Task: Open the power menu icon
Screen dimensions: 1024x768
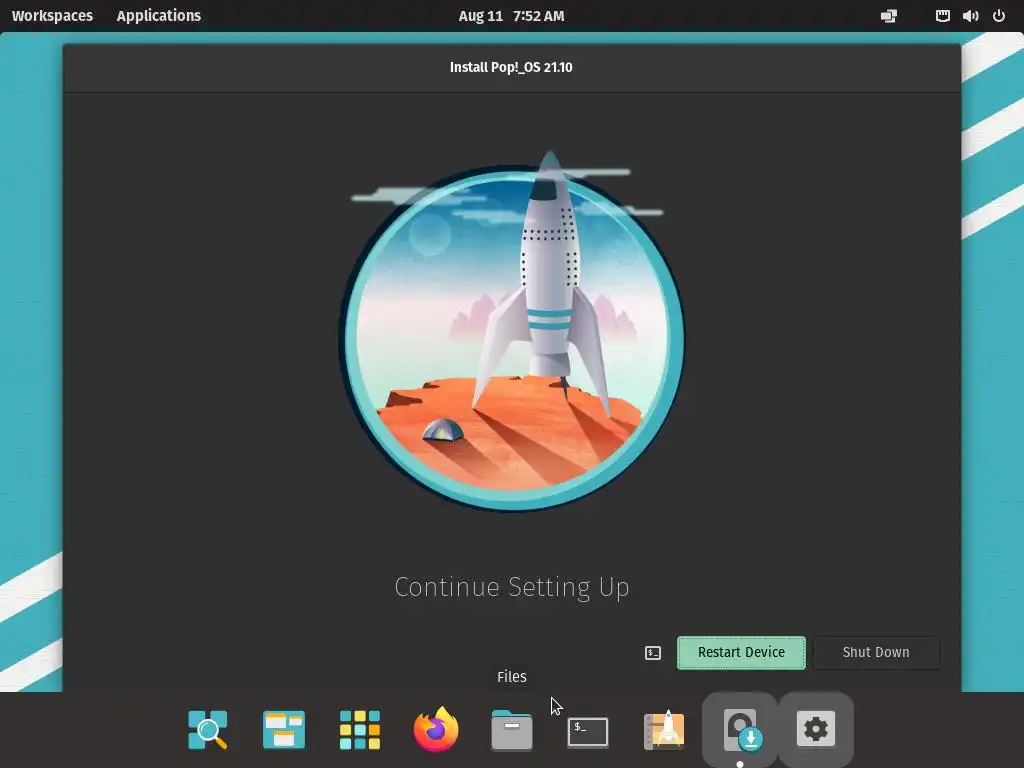Action: pyautogui.click(x=999, y=16)
